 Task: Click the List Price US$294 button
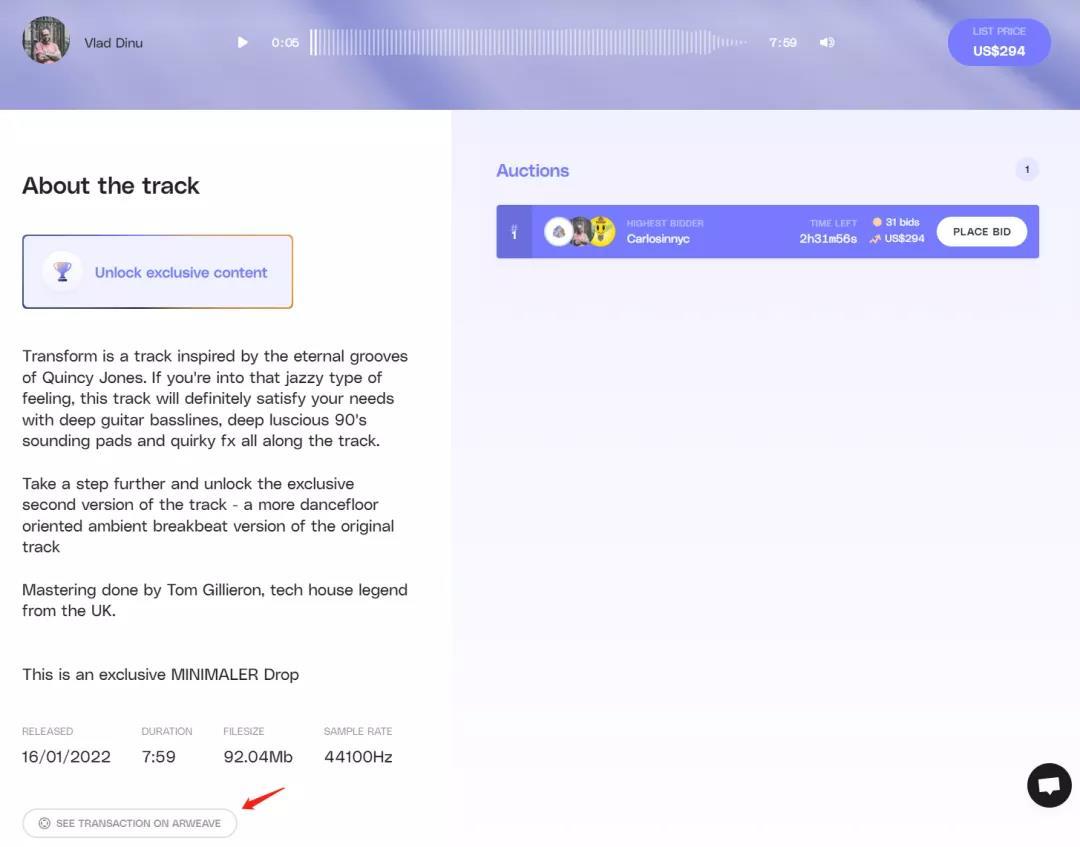tap(998, 42)
